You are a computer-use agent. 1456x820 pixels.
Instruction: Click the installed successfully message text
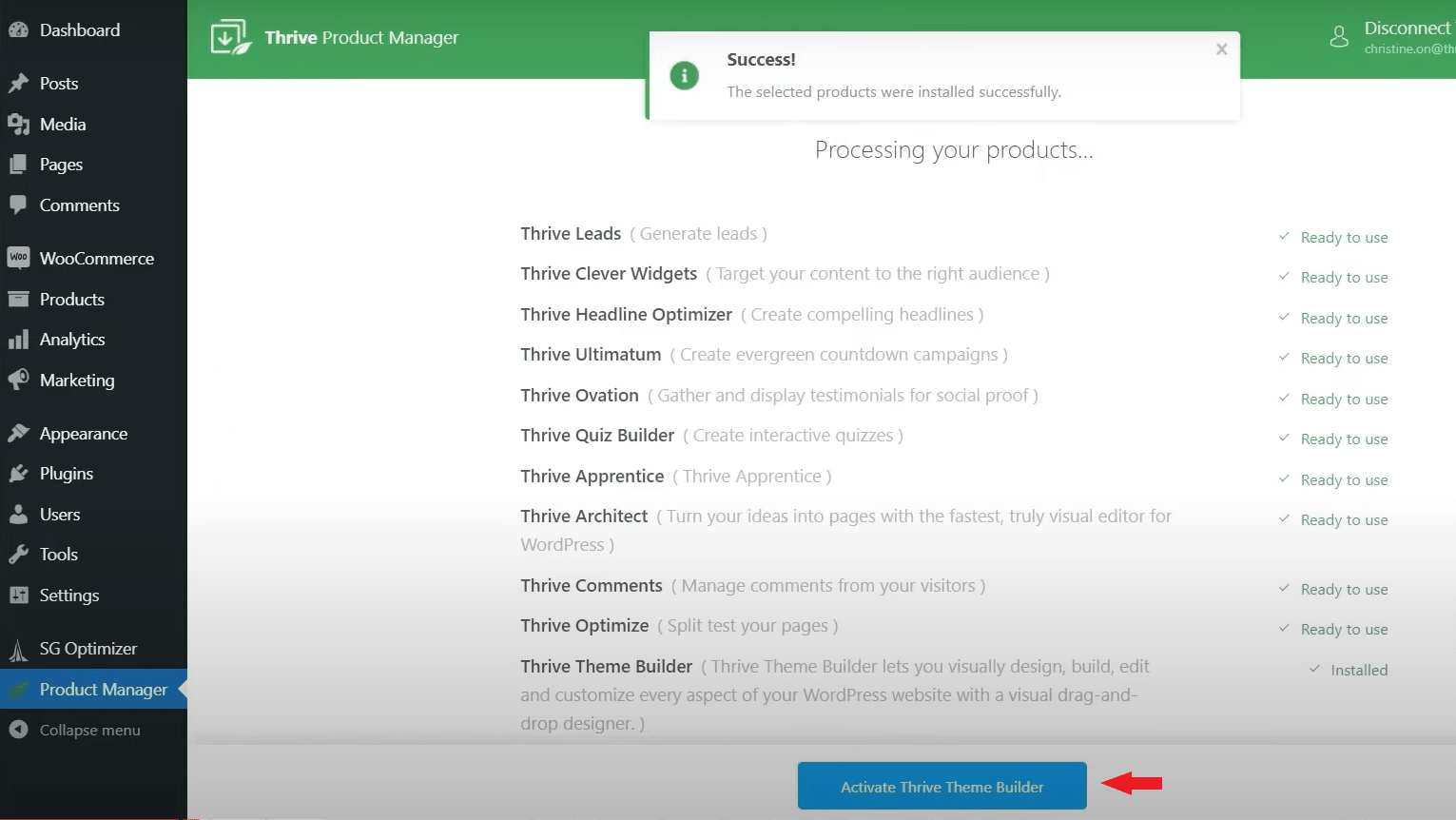[x=894, y=92]
